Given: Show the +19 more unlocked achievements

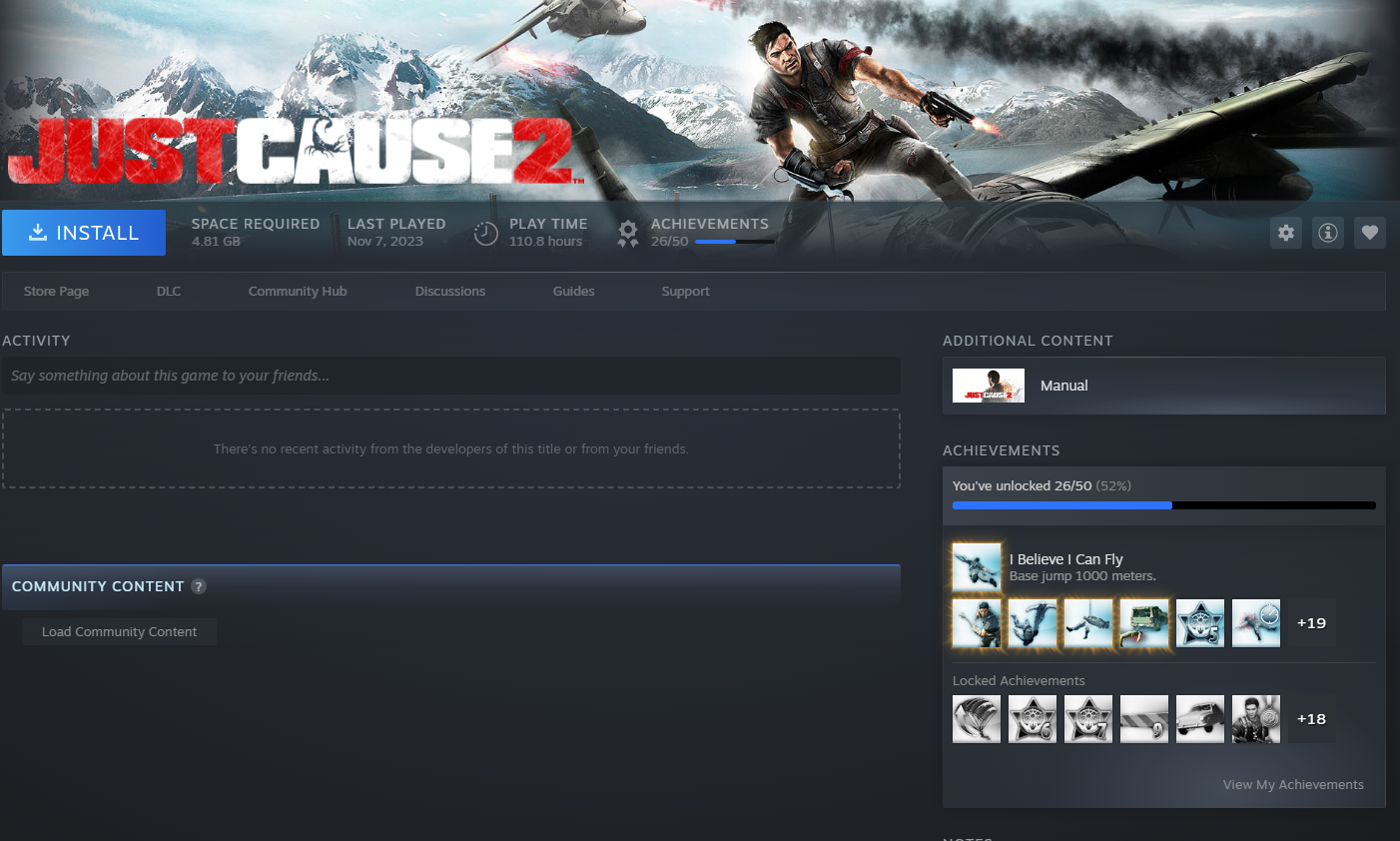Looking at the screenshot, I should pyautogui.click(x=1311, y=623).
